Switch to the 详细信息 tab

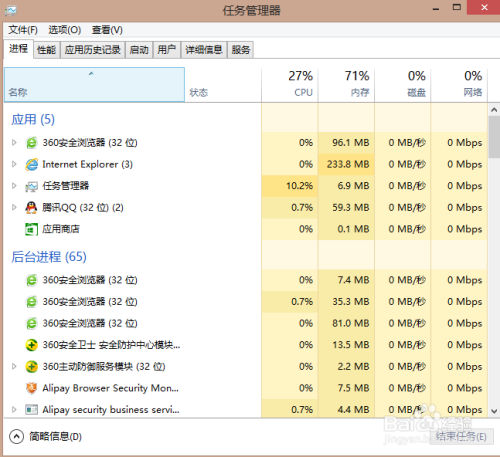tap(204, 50)
